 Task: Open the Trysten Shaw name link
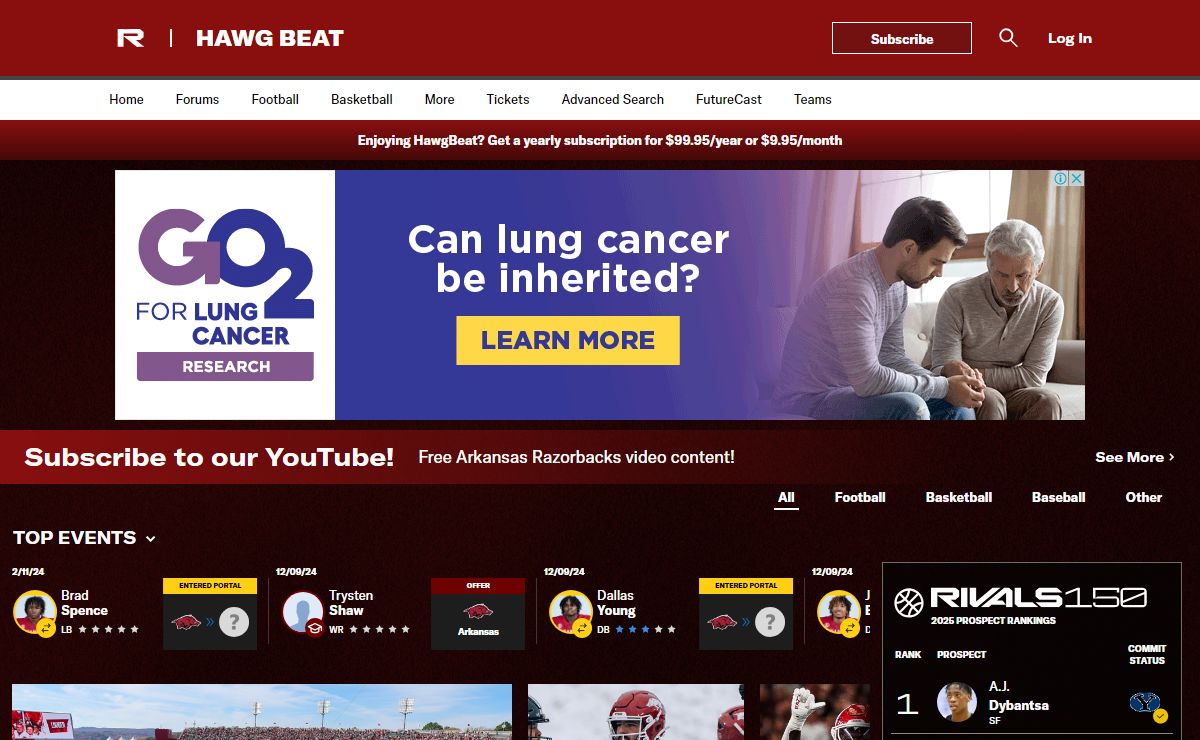click(x=351, y=603)
